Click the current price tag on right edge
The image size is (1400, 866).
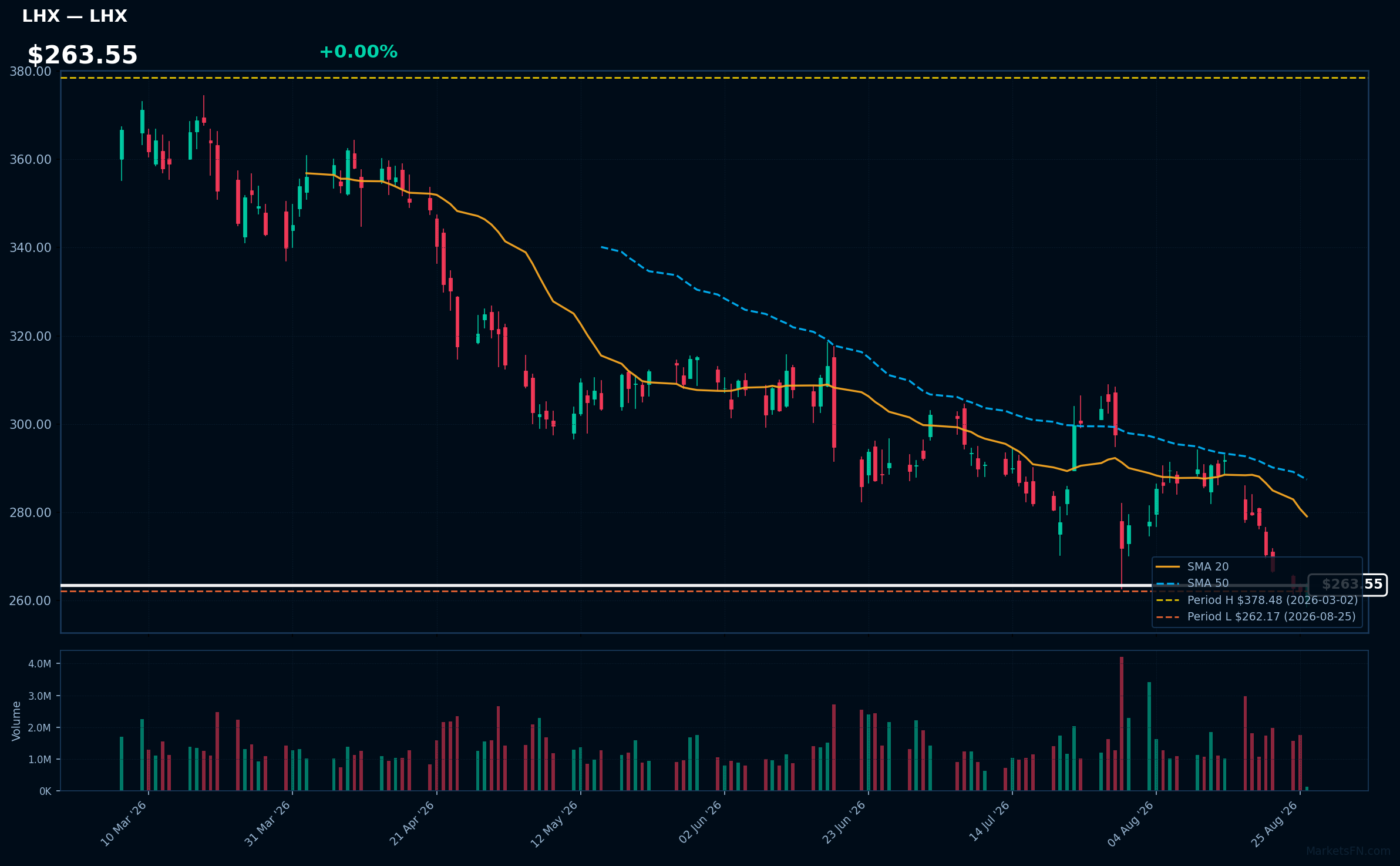(1347, 585)
